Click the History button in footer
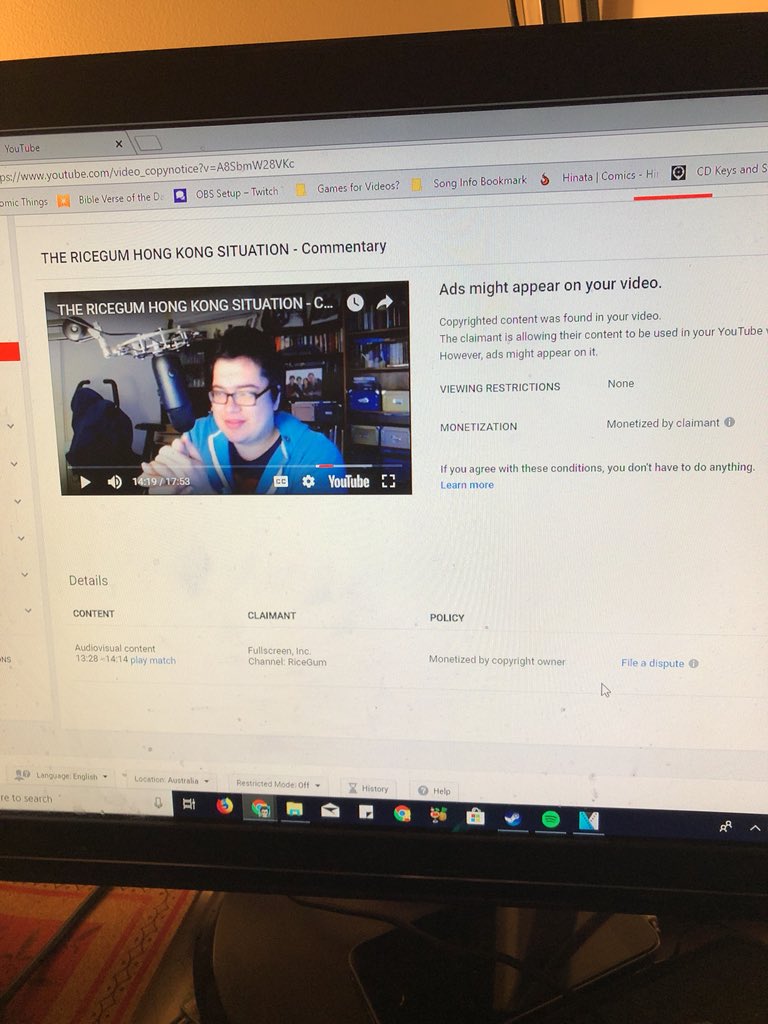 coord(368,788)
